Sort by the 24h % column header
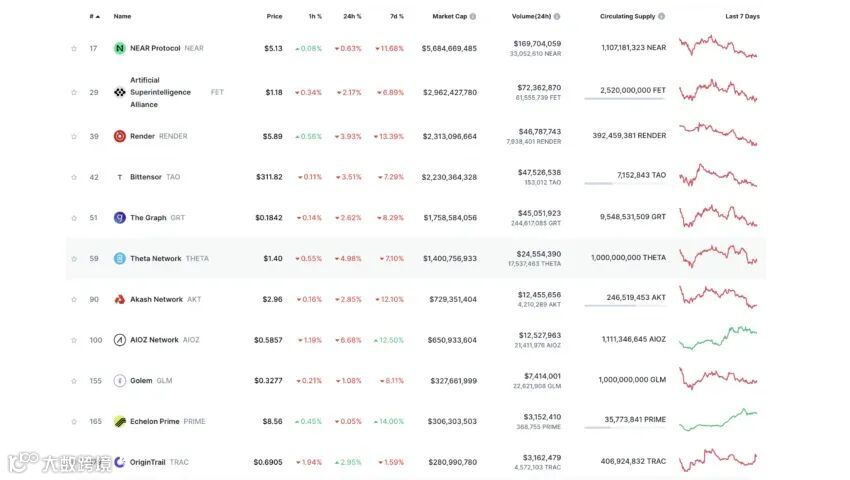Screen dimensions: 850x480 click(352, 17)
